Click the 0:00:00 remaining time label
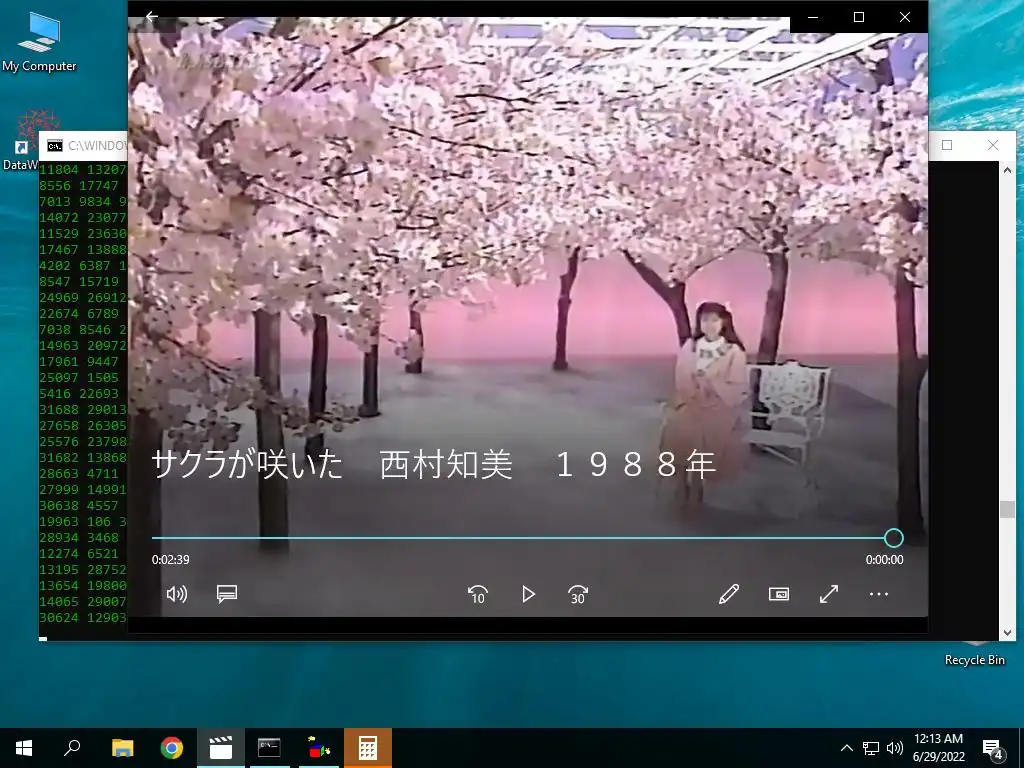Viewport: 1024px width, 768px height. coord(885,560)
